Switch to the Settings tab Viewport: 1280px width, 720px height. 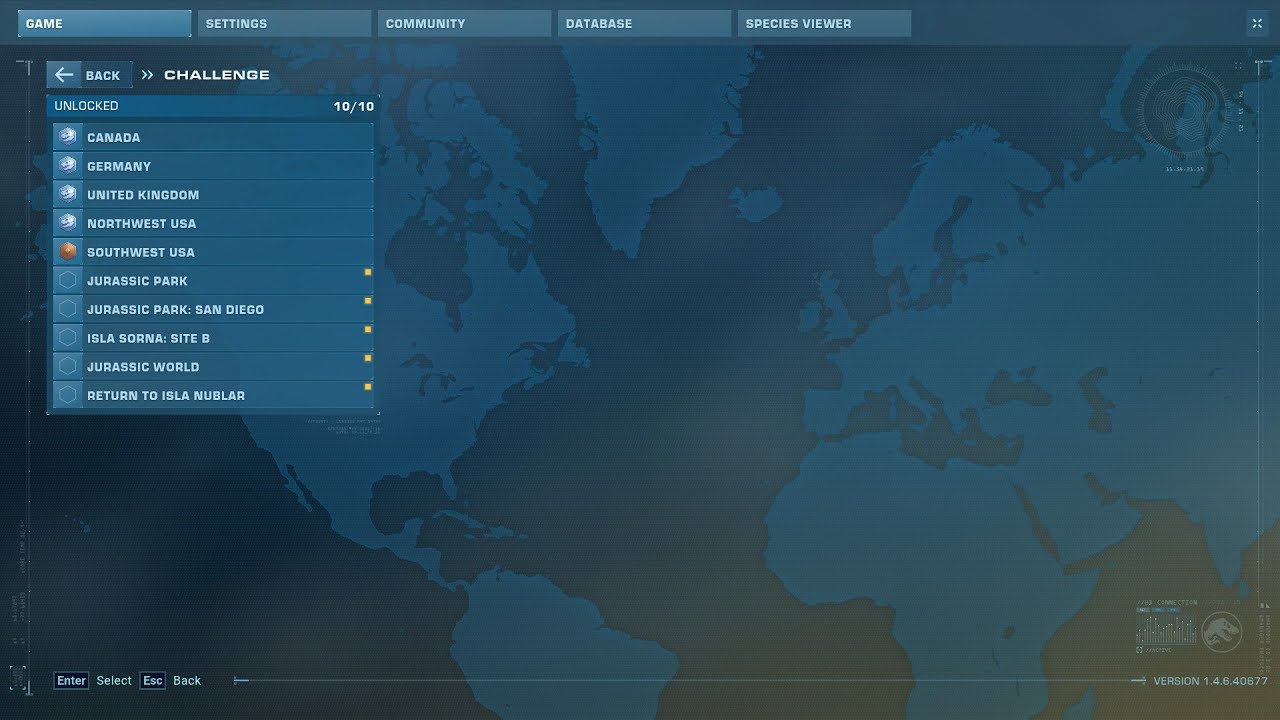284,24
